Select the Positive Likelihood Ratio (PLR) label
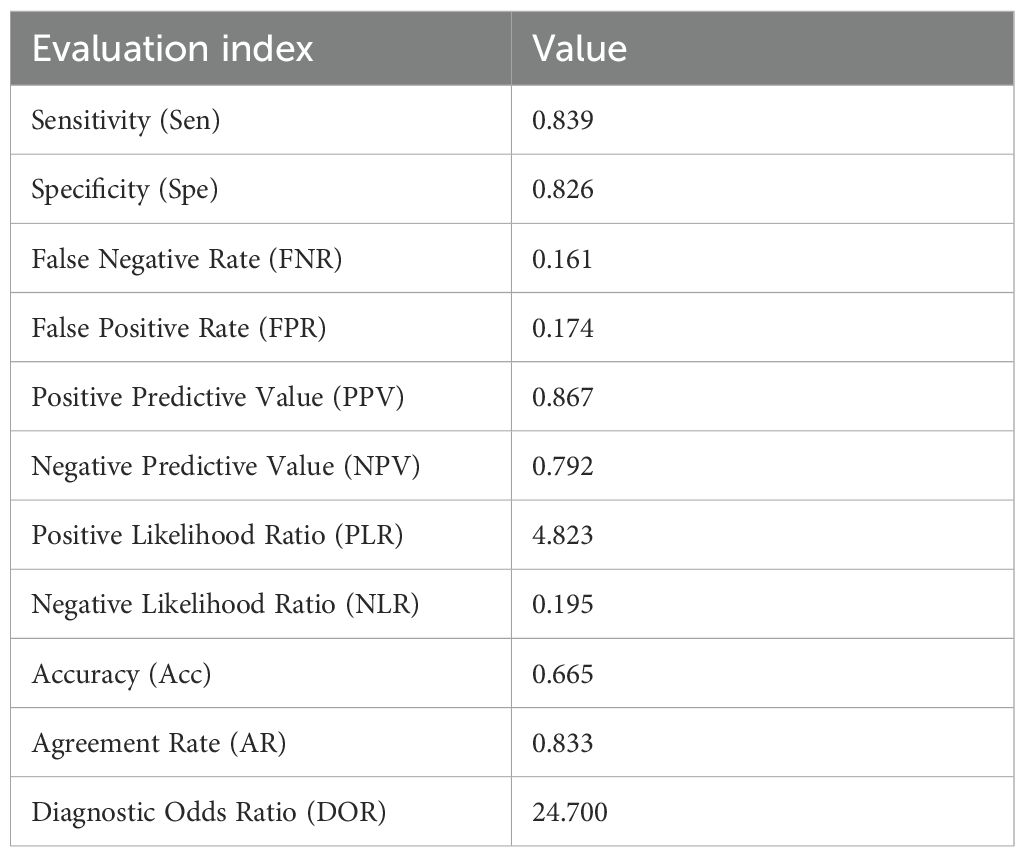Viewport: 1025px width, 857px height. (217, 535)
